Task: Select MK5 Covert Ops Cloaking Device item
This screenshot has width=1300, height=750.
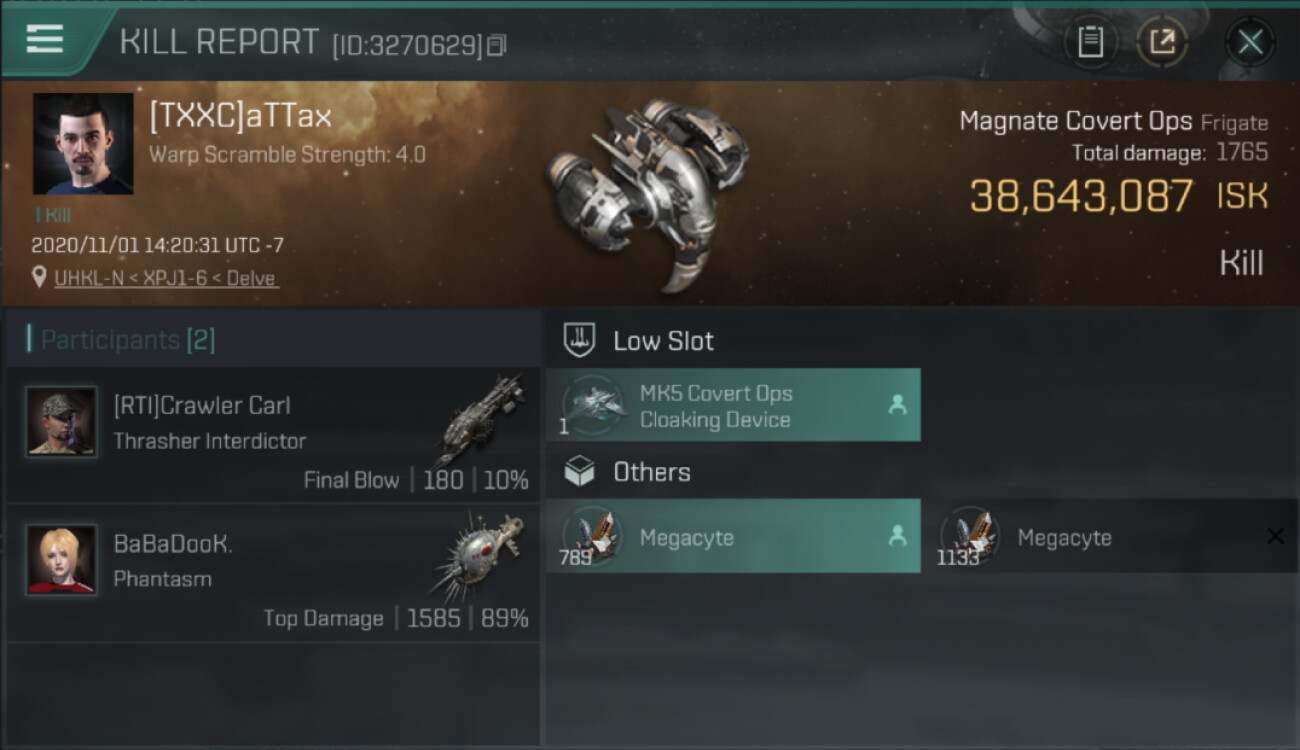Action: (733, 405)
